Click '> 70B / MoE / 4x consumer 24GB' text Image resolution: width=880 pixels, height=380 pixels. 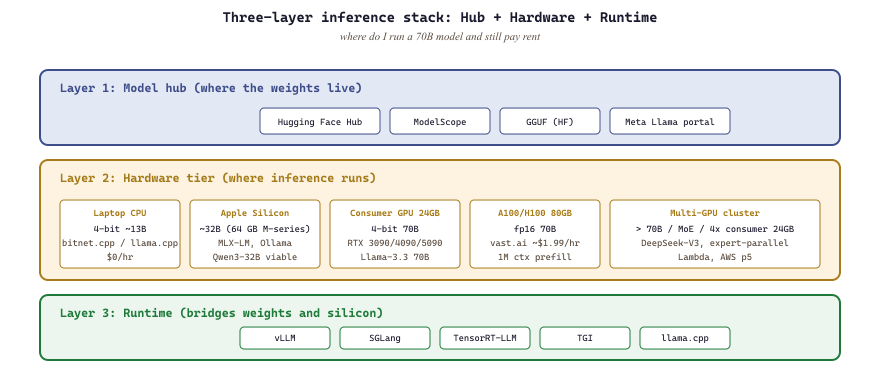(x=715, y=229)
